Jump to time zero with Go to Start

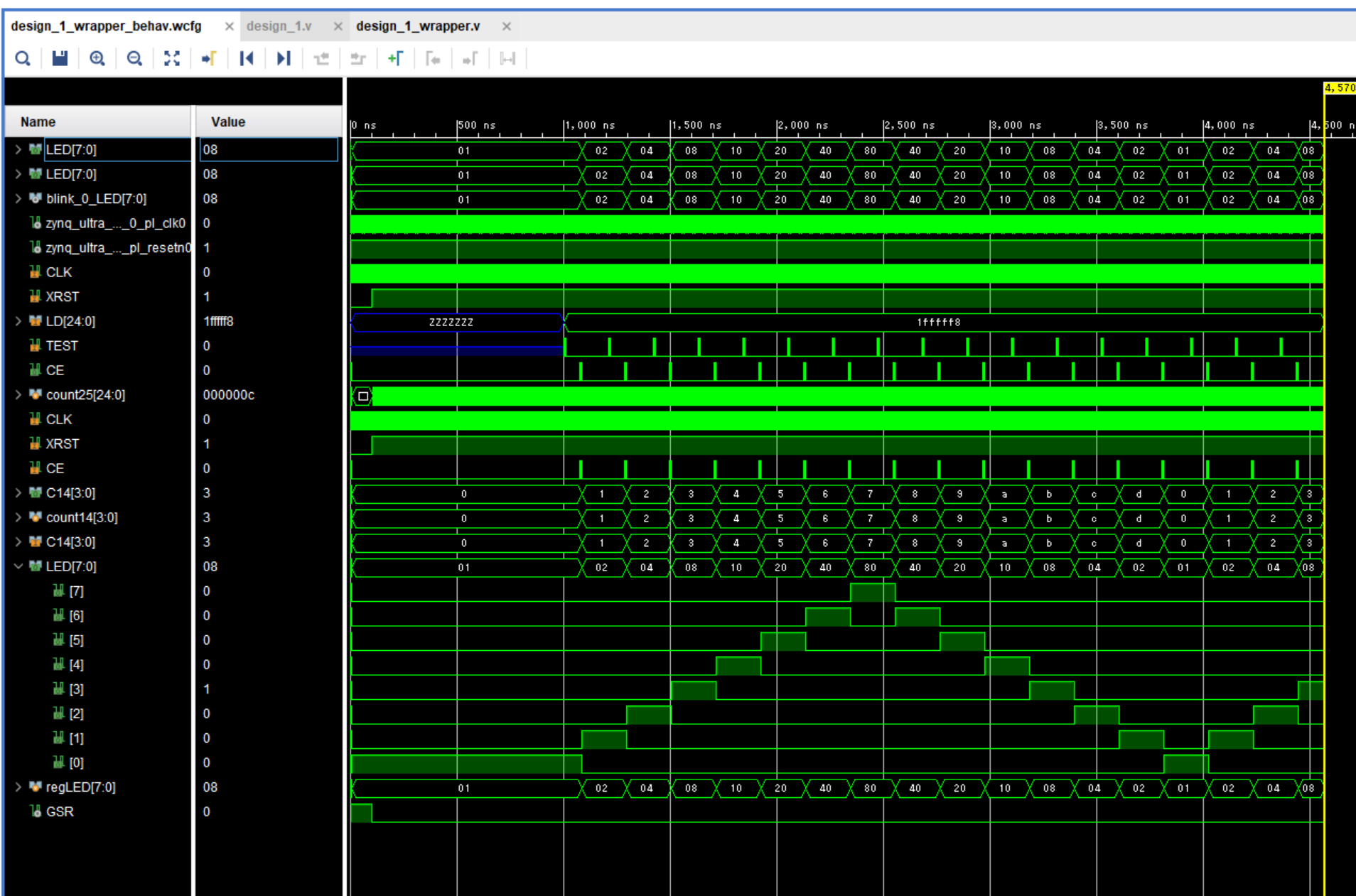coord(246,58)
